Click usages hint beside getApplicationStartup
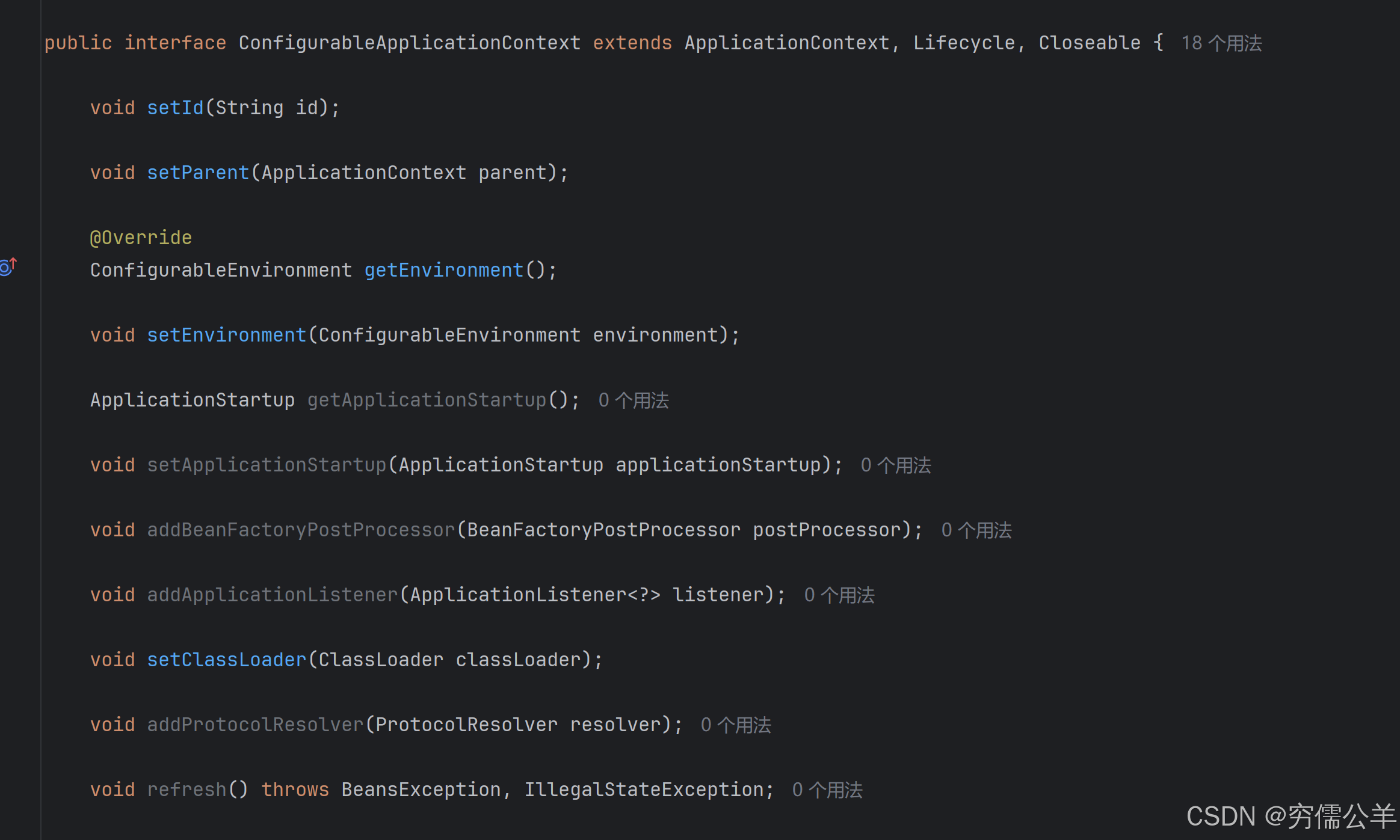 click(633, 400)
